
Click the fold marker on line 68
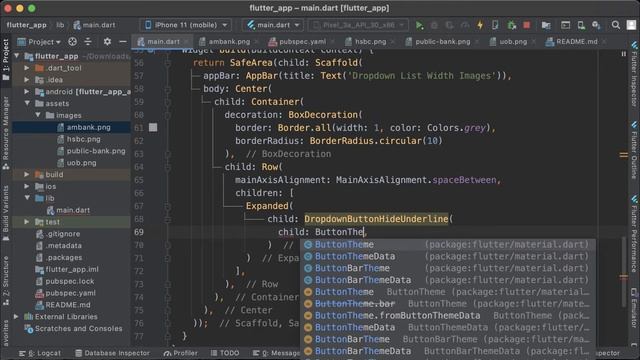click(x=168, y=219)
